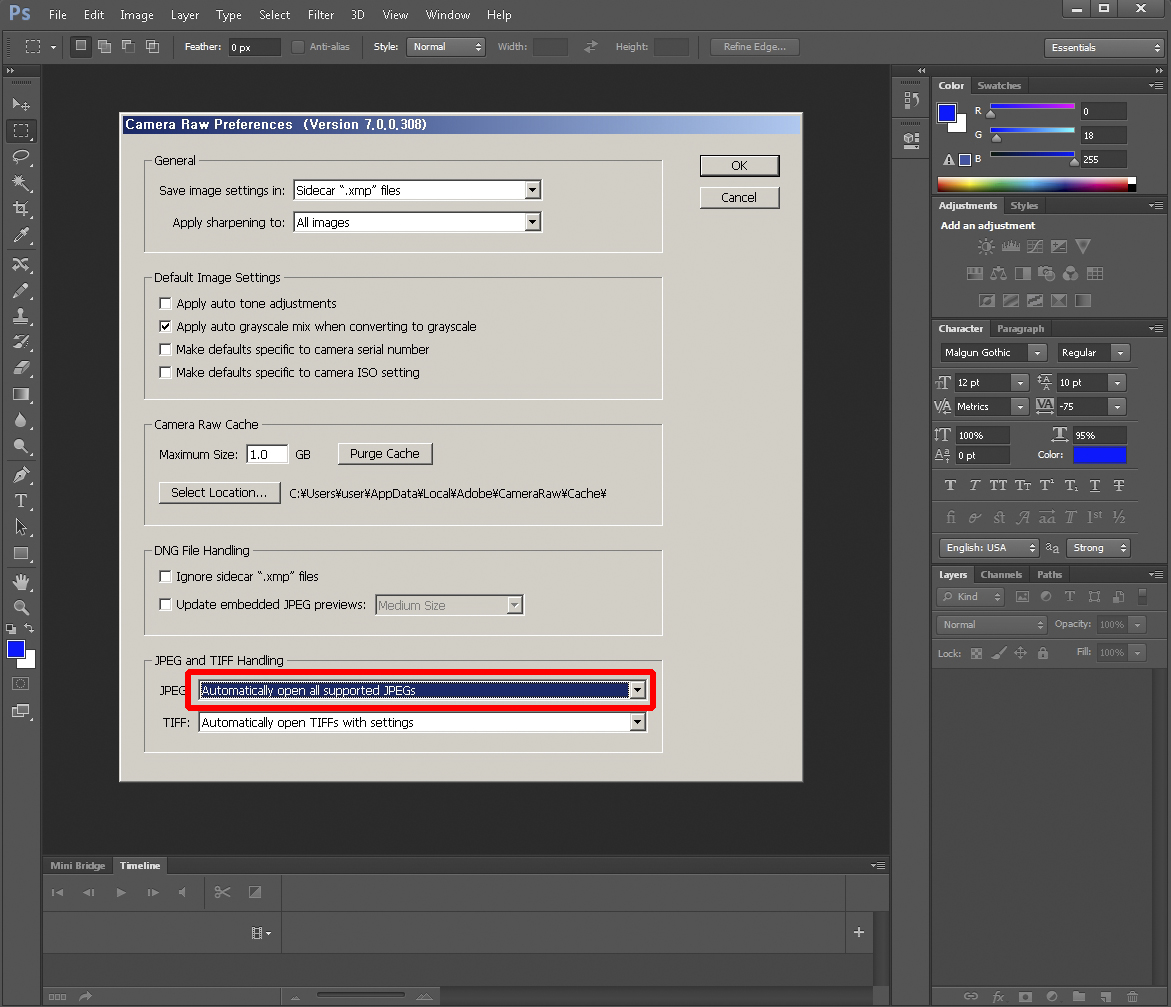Toggle the Anti-alias checkbox
Image resolution: width=1171 pixels, height=1007 pixels.
(x=298, y=47)
